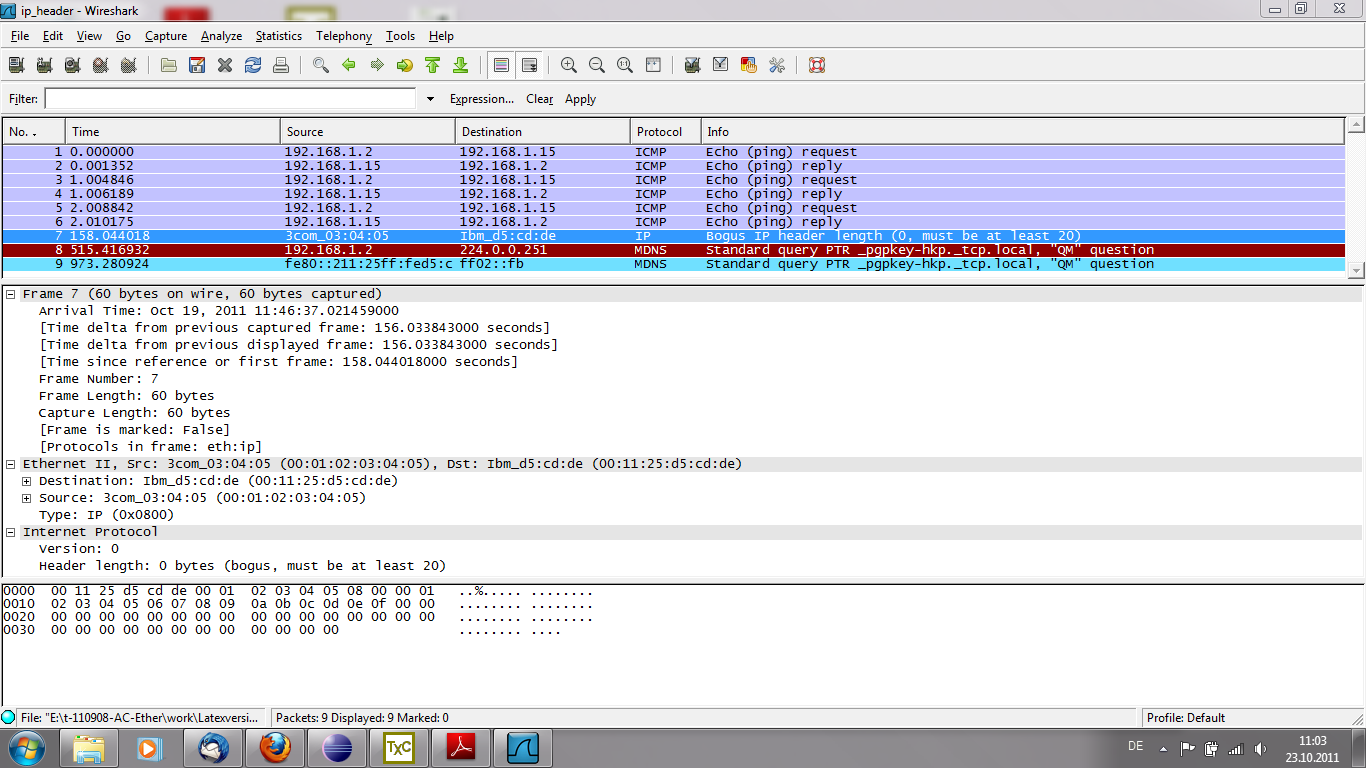The width and height of the screenshot is (1366, 768).
Task: Open the Tools menu
Action: [x=400, y=36]
